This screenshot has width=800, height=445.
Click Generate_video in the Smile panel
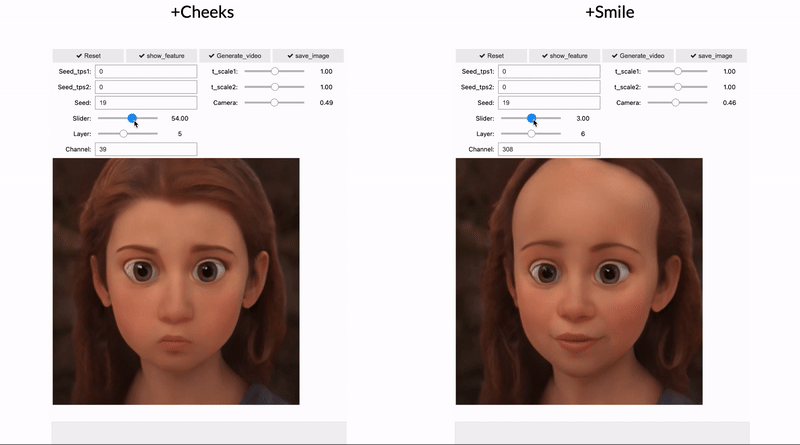(638, 56)
